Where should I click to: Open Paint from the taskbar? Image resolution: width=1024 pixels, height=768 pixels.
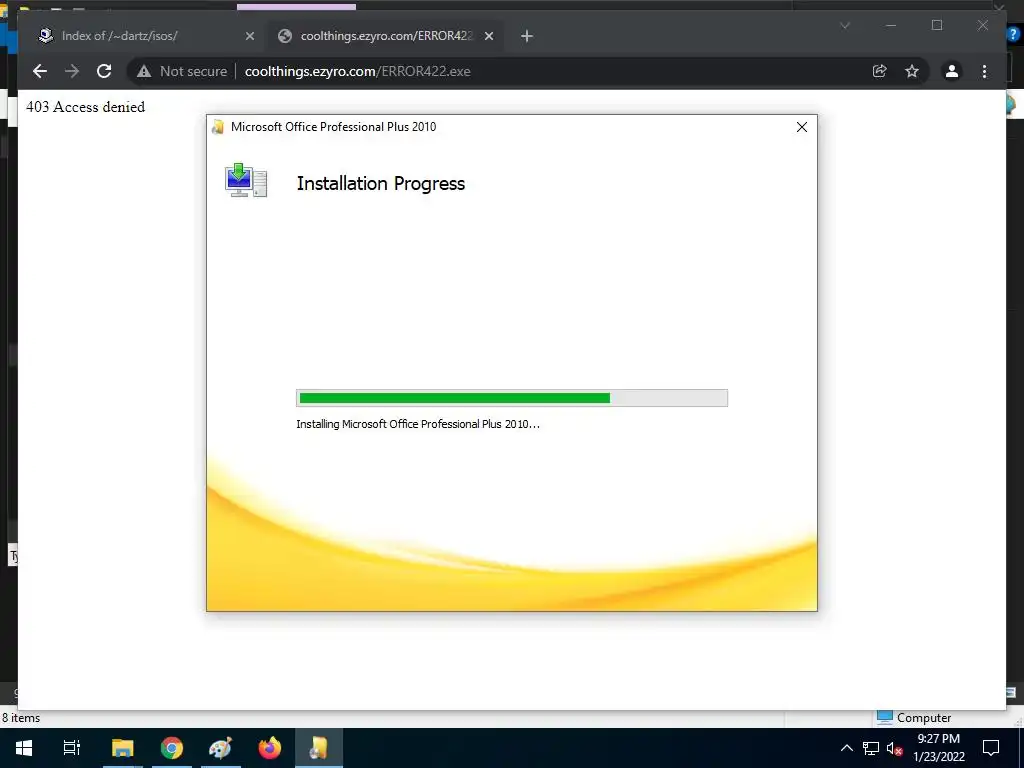point(220,748)
